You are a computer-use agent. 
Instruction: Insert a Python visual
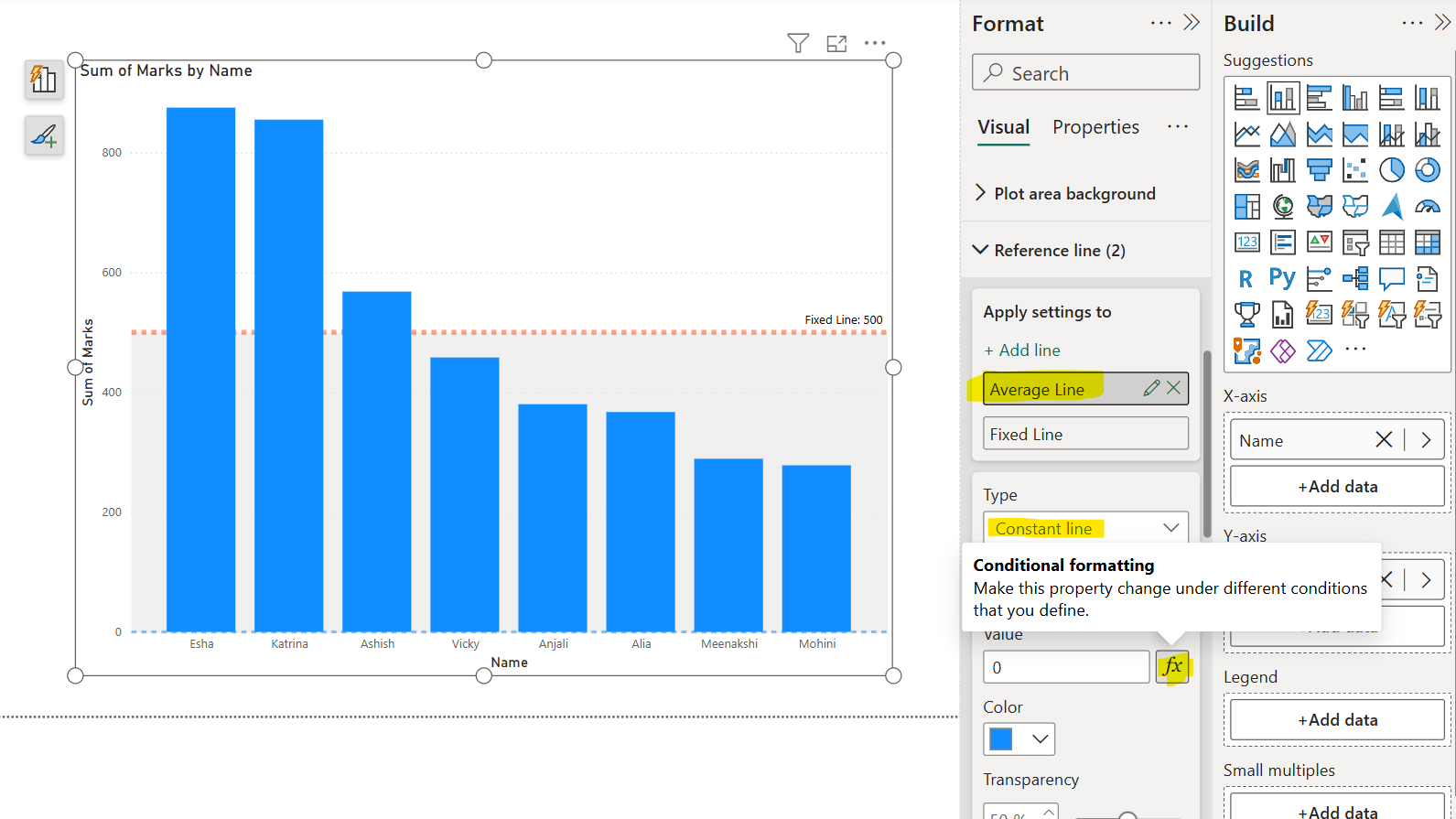point(1282,278)
